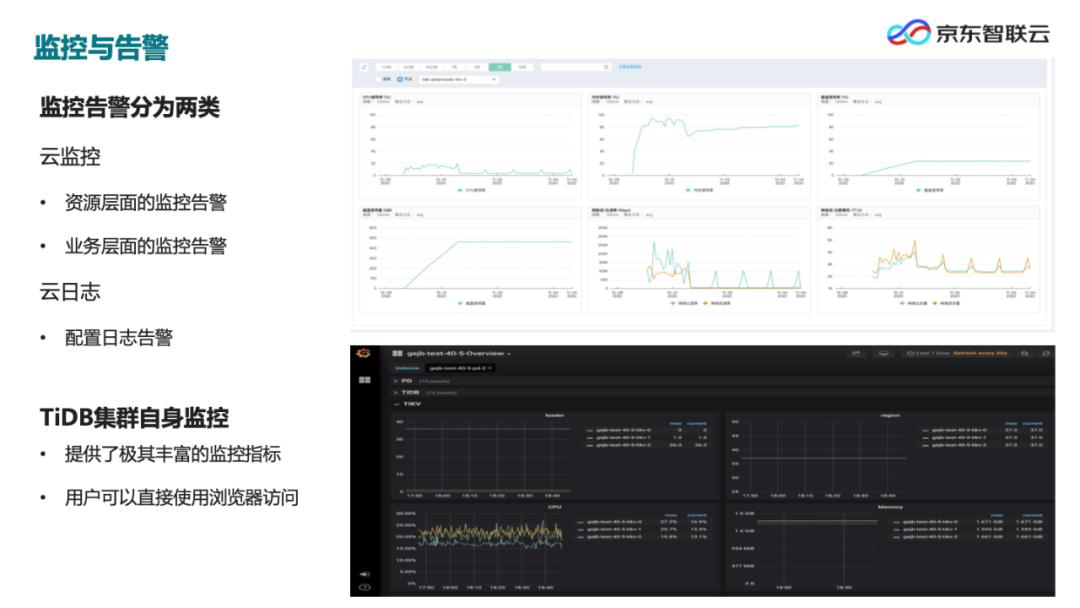Click the heading TiDB集群自身监控
The image size is (1080, 608).
(x=134, y=418)
